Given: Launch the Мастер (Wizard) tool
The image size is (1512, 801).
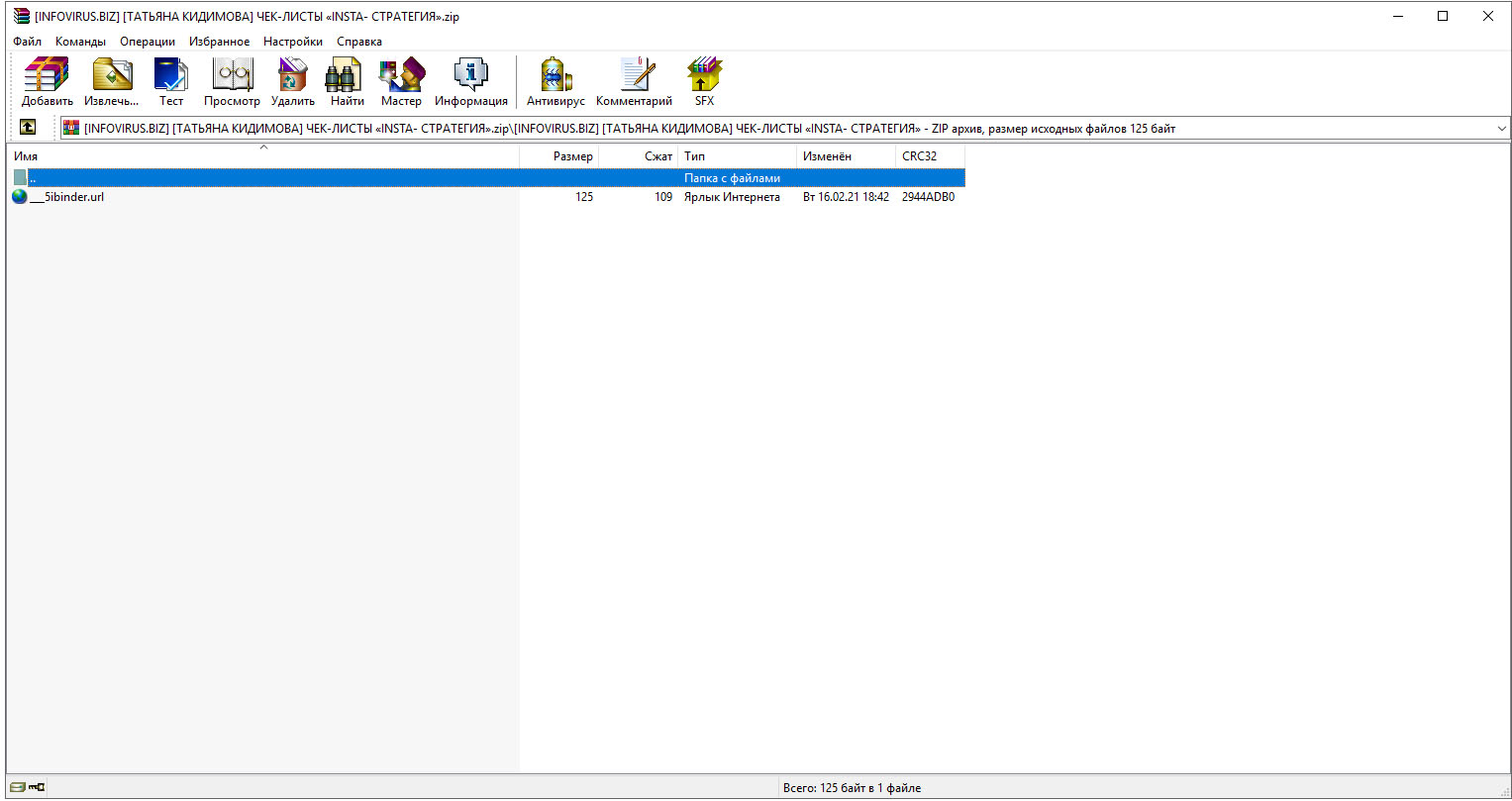Looking at the screenshot, I should pyautogui.click(x=401, y=81).
